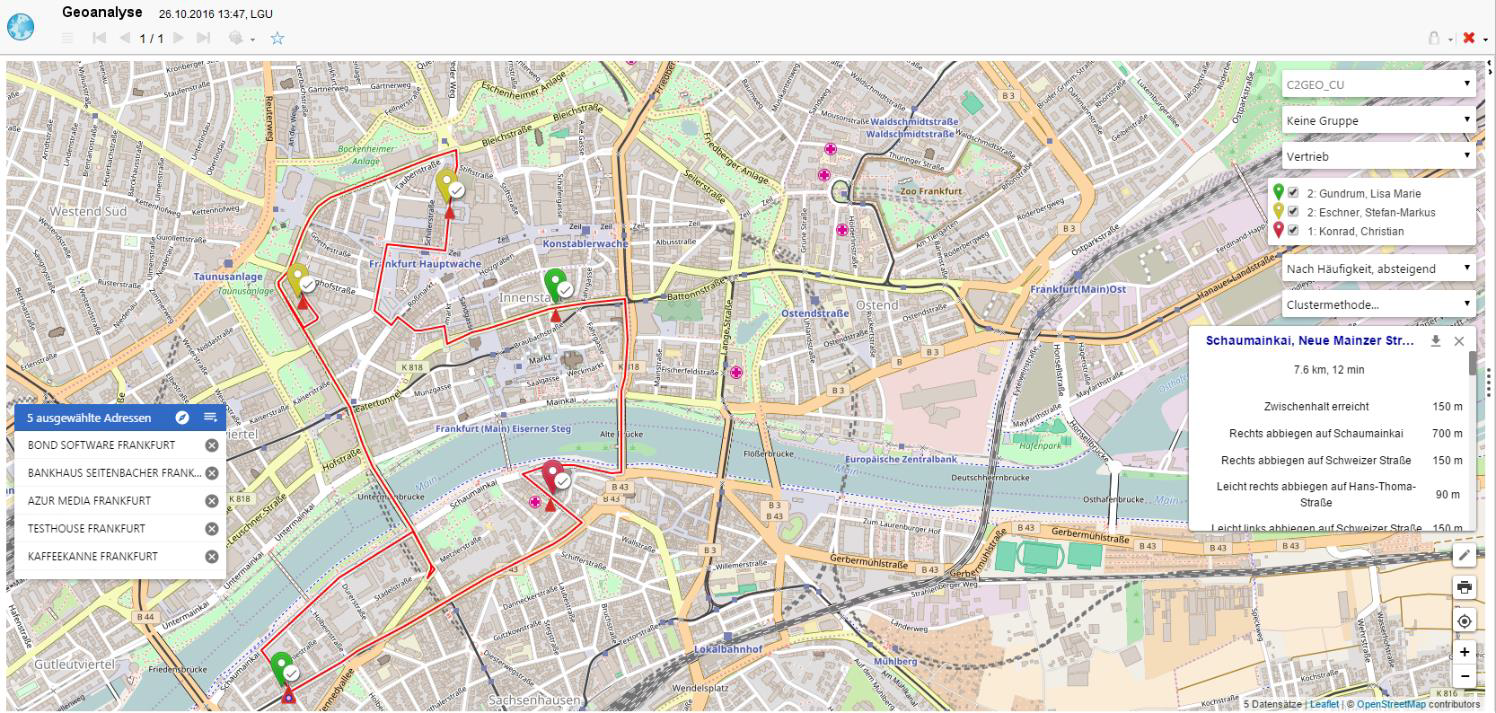
Task: Download the Schaumainkai route directions
Action: [x=1436, y=341]
